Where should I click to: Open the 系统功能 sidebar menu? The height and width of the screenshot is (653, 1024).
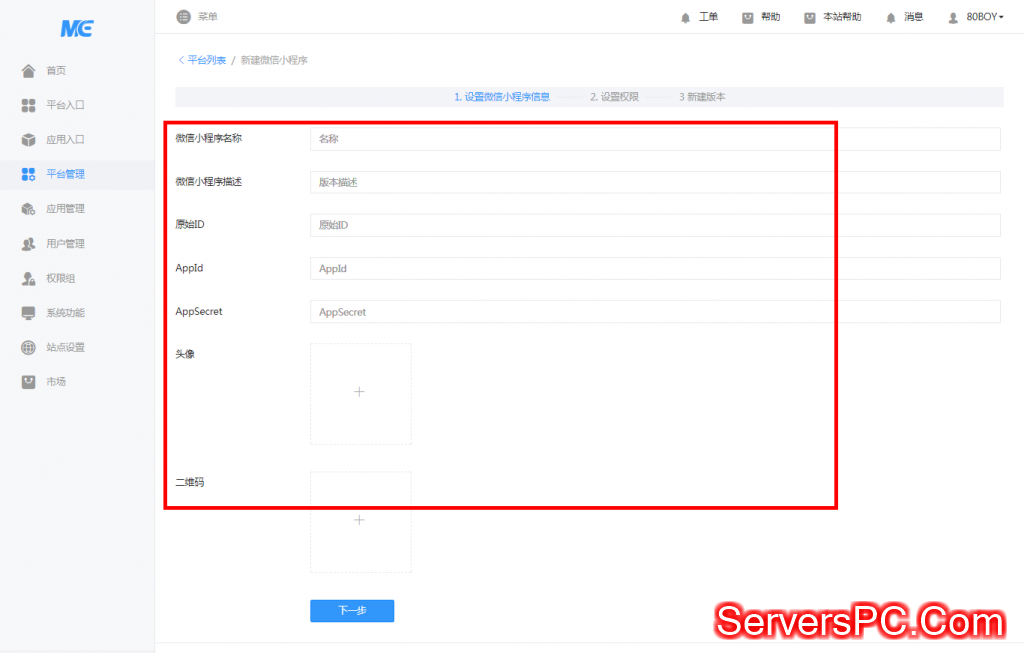[x=64, y=313]
